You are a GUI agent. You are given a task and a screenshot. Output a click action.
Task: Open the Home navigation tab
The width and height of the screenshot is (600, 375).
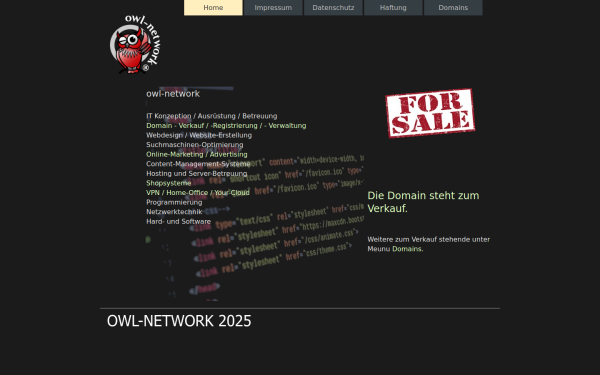[213, 8]
